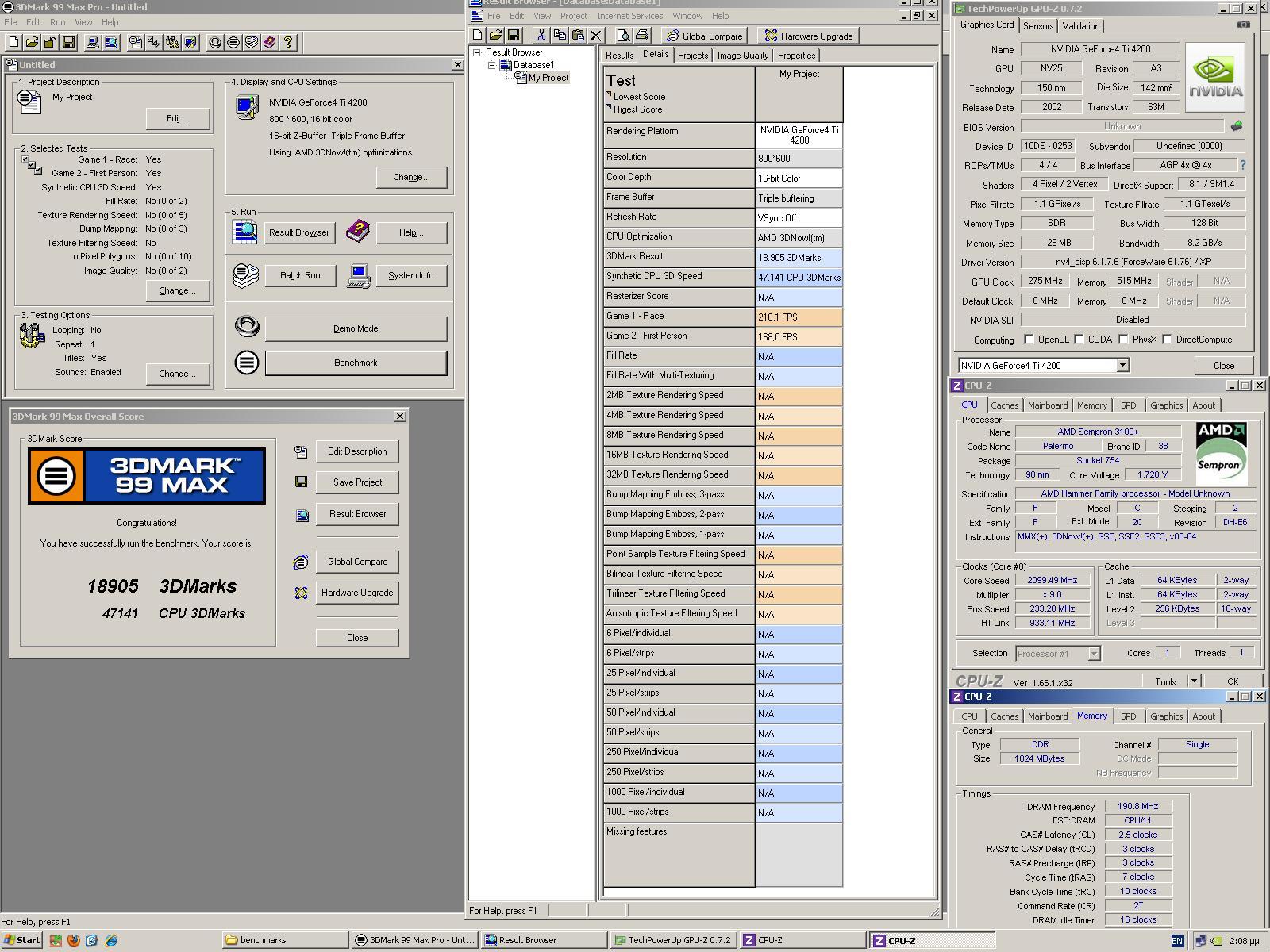Toggle OpenCL checkbox in GPU-Z
Screen dimensions: 1270x952
1029,340
